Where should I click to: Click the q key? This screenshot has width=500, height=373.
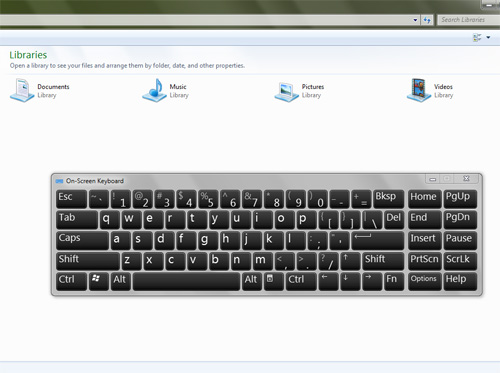[109, 219]
